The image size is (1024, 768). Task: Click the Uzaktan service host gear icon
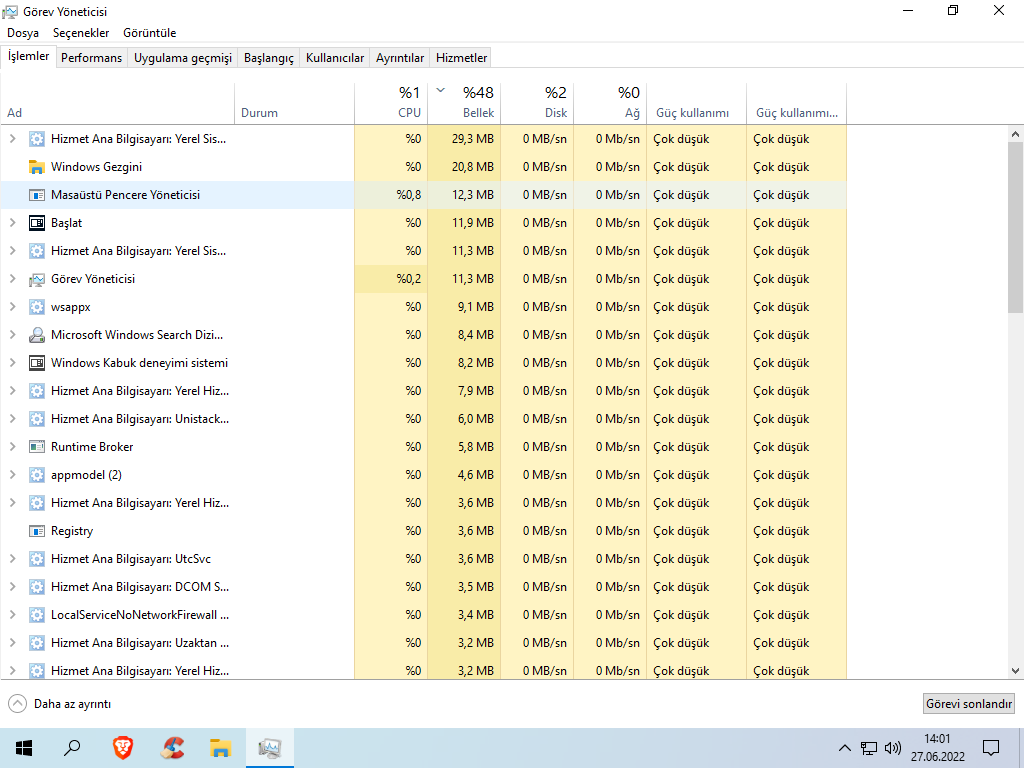click(37, 643)
